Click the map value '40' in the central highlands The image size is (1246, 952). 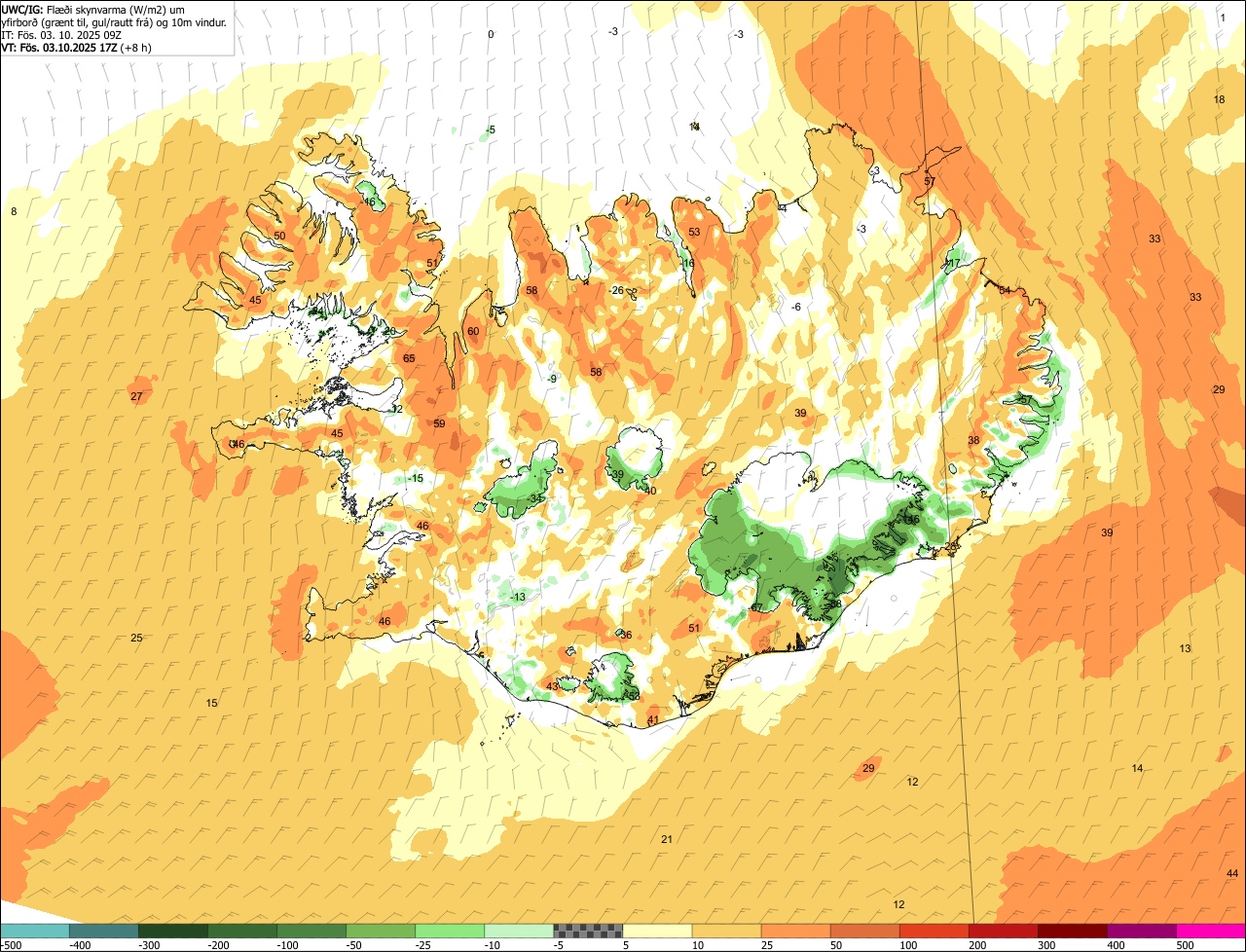650,491
